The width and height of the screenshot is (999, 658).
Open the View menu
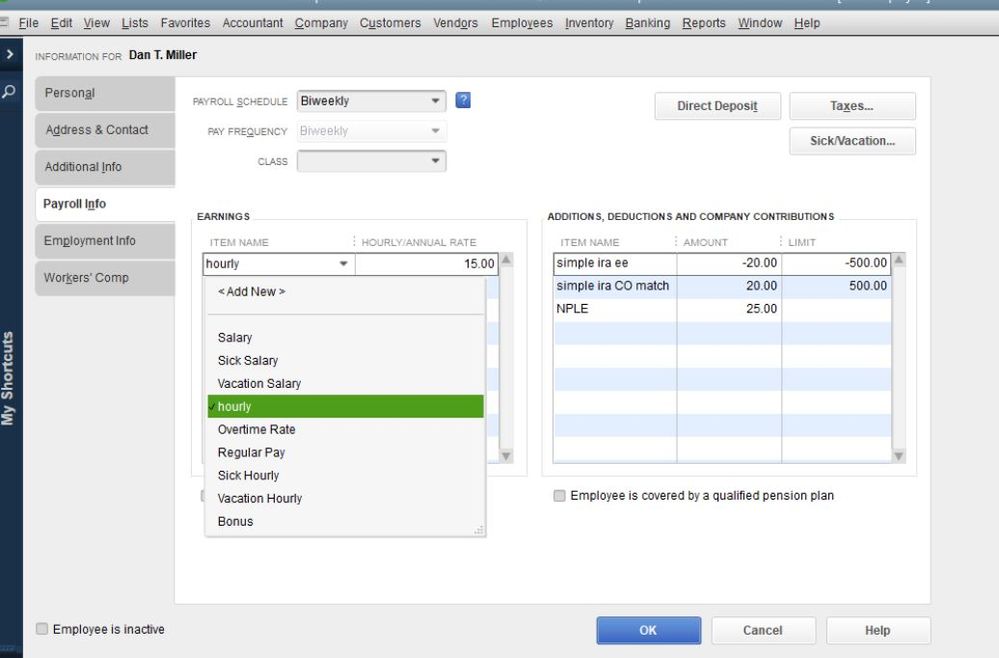click(x=96, y=23)
